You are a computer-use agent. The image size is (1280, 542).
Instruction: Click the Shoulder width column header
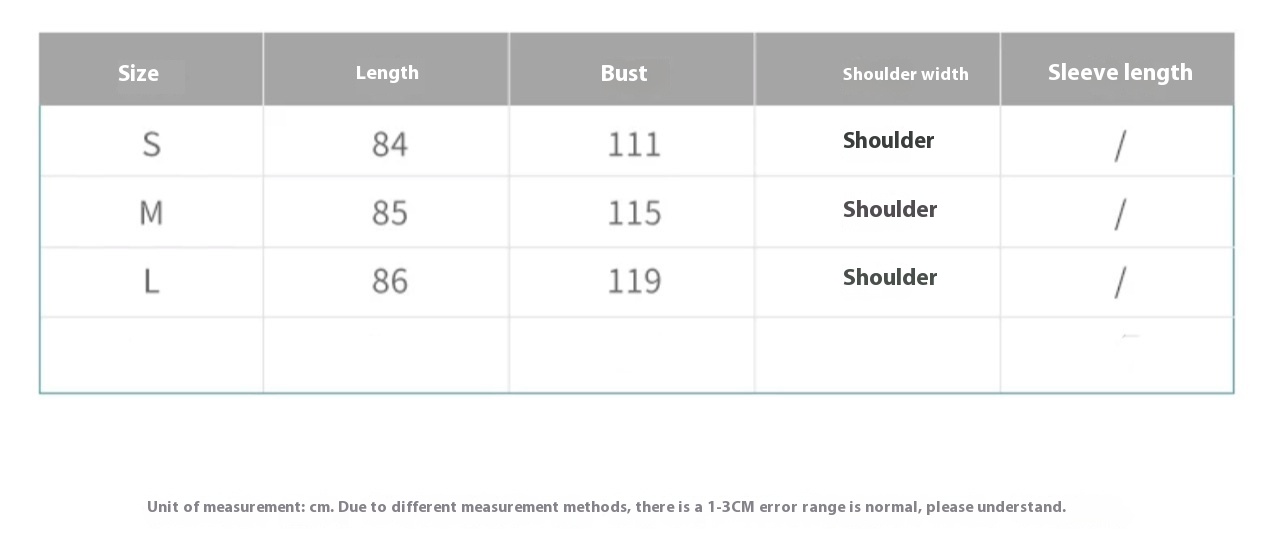coord(905,74)
